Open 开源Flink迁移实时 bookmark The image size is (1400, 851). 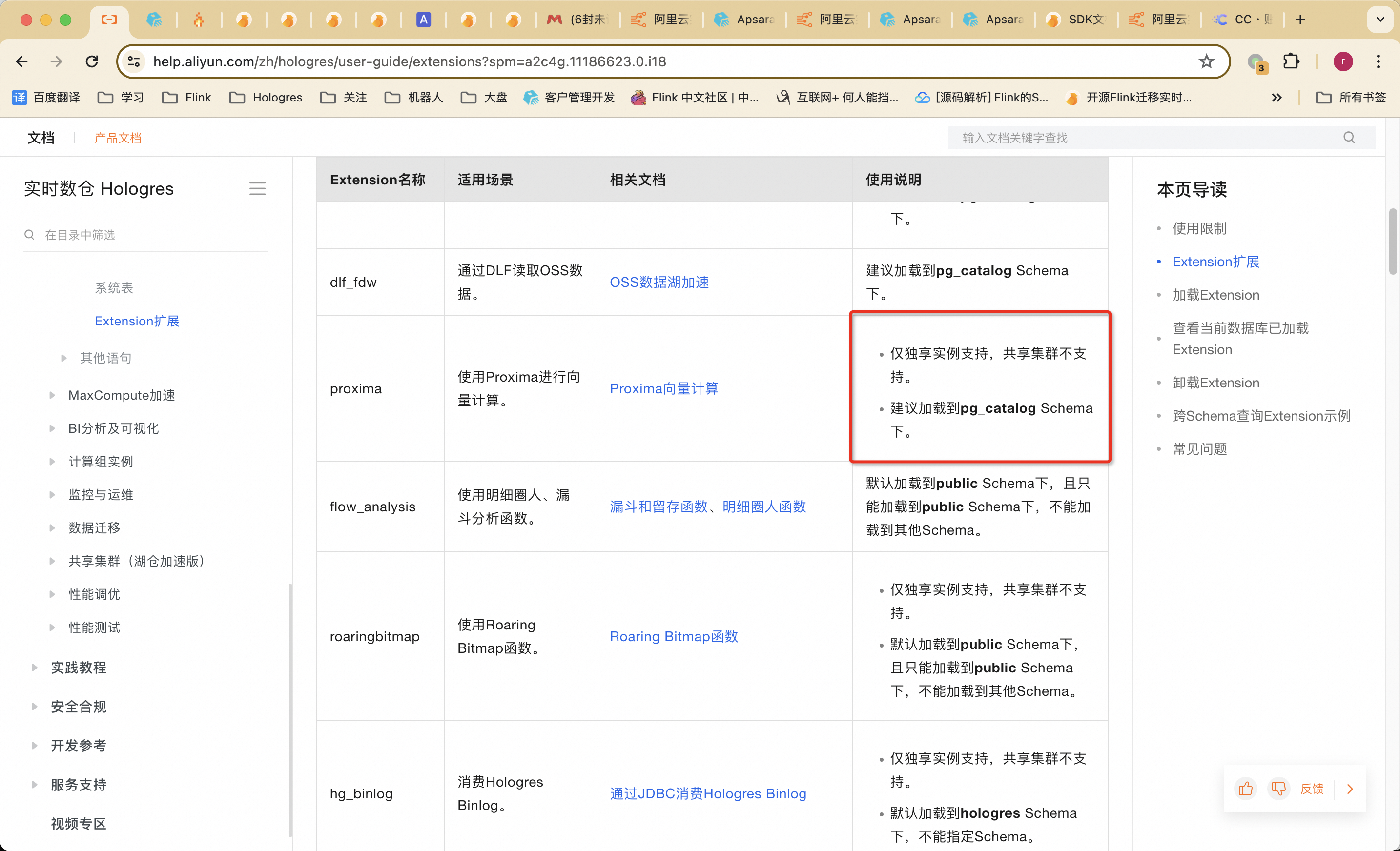1129,98
